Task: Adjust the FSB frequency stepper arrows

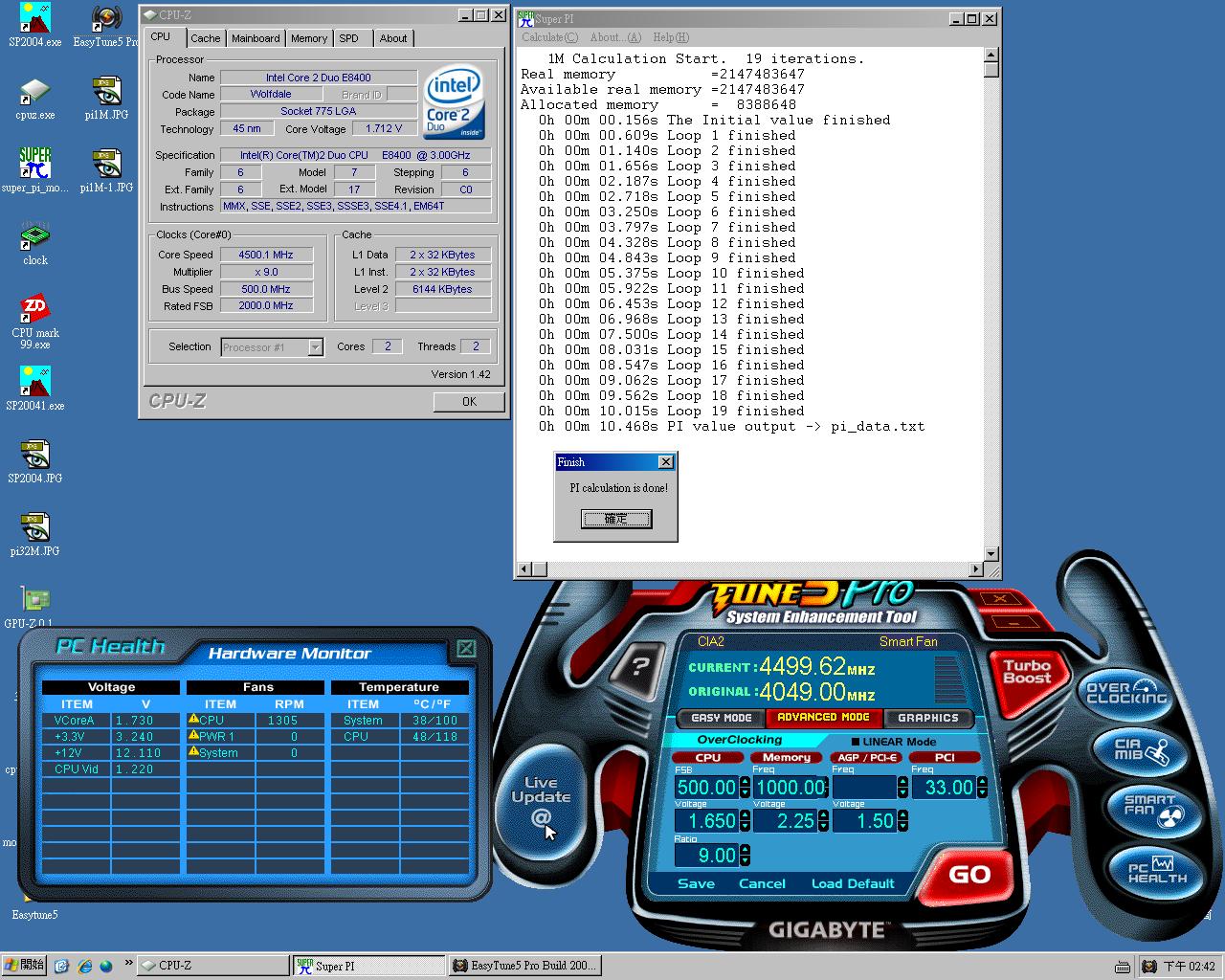Action: coord(745,788)
